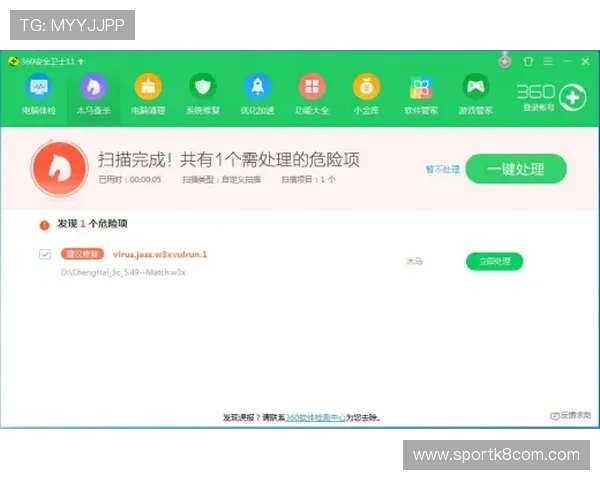This screenshot has height=480, width=600.
Task: Open 功能大全 all features grid
Action: click(x=312, y=94)
